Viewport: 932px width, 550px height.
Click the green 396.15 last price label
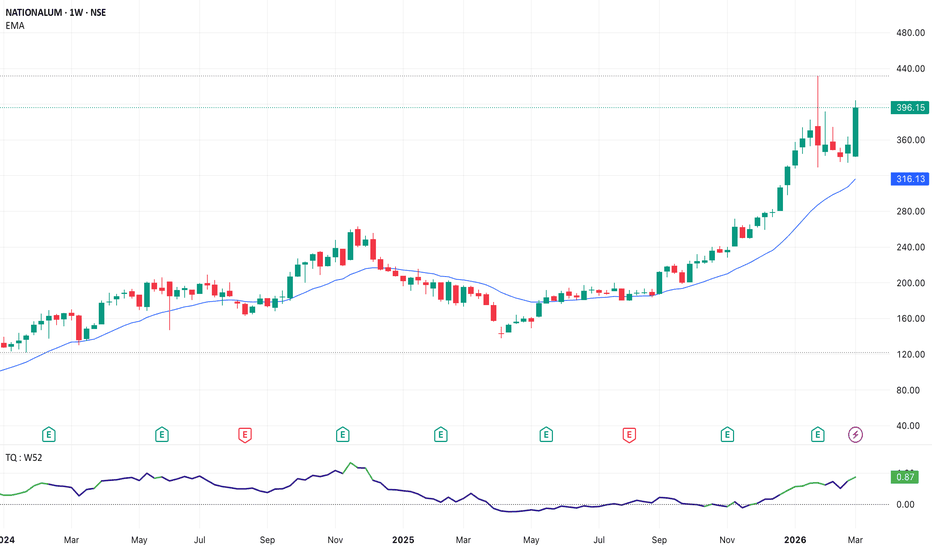[x=910, y=108]
